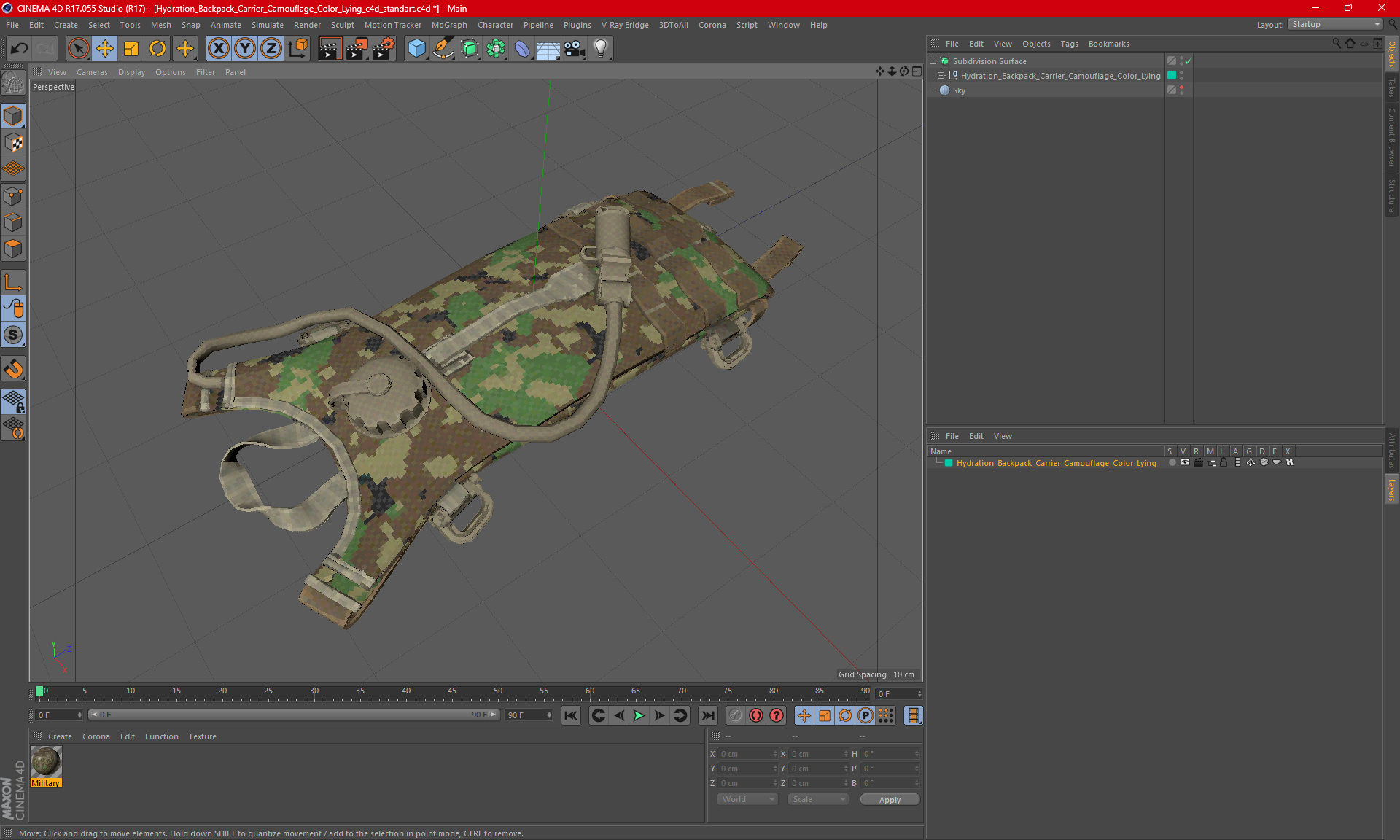
Task: Open the MoGraph menu
Action: pos(449,25)
